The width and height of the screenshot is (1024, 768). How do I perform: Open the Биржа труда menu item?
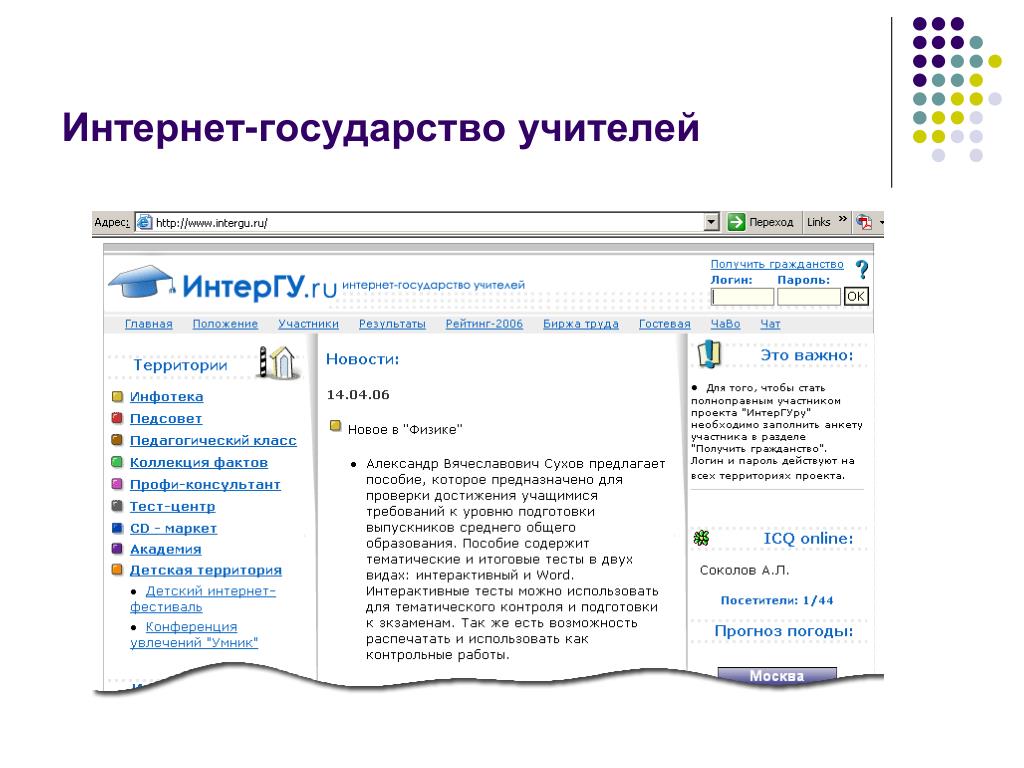581,324
